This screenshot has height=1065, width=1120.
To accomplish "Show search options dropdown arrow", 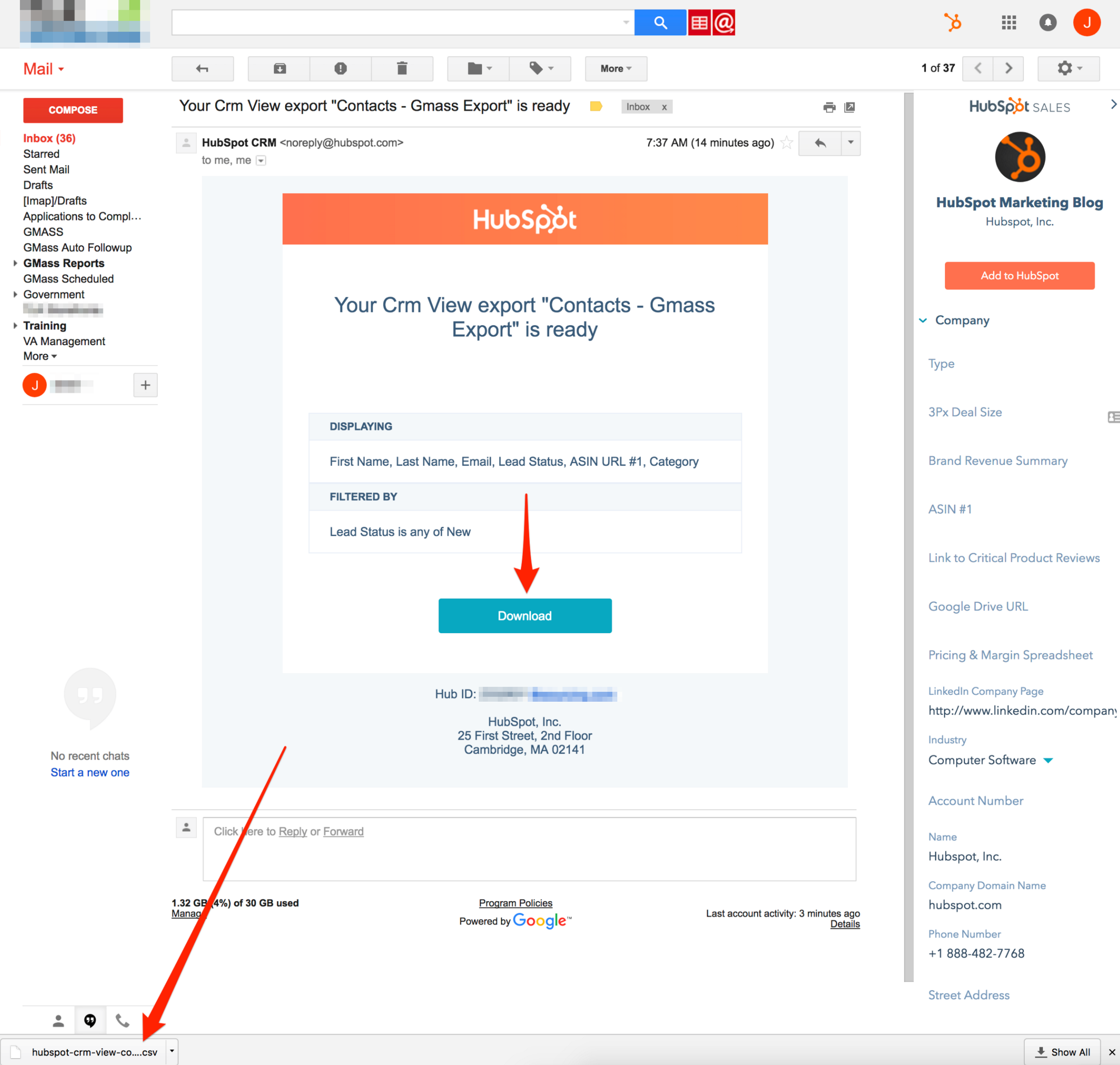I will [x=625, y=23].
